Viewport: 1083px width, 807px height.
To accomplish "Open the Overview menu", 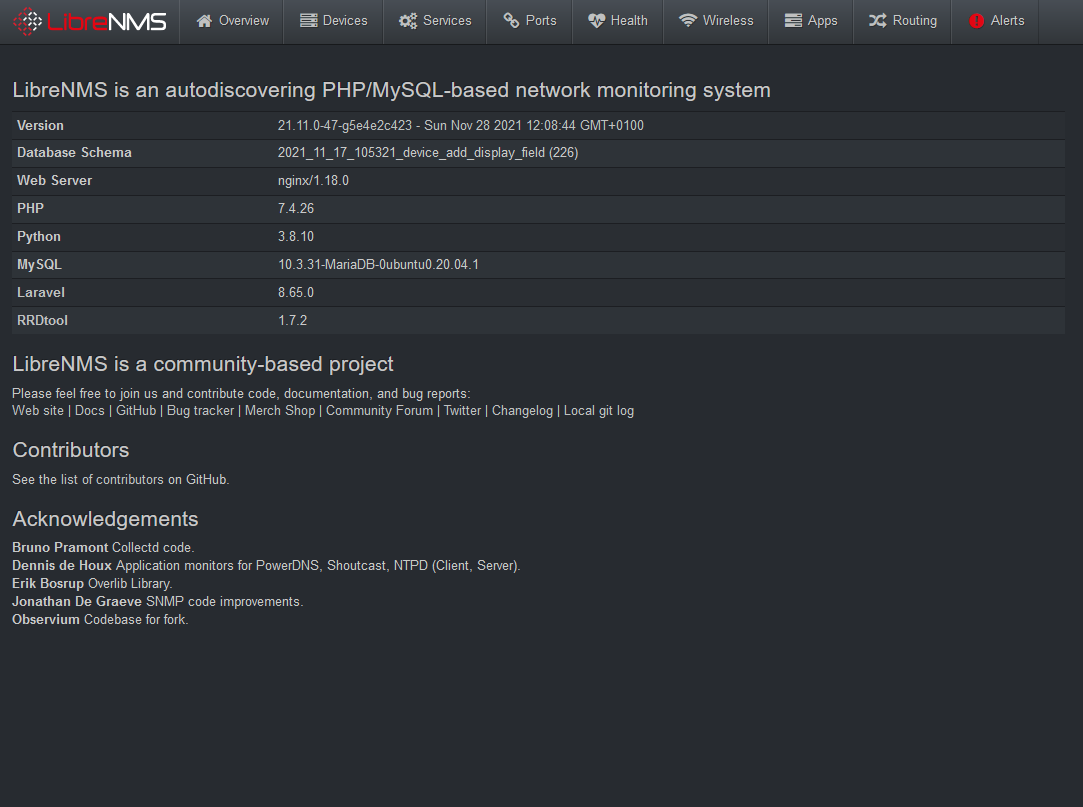I will tap(232, 21).
